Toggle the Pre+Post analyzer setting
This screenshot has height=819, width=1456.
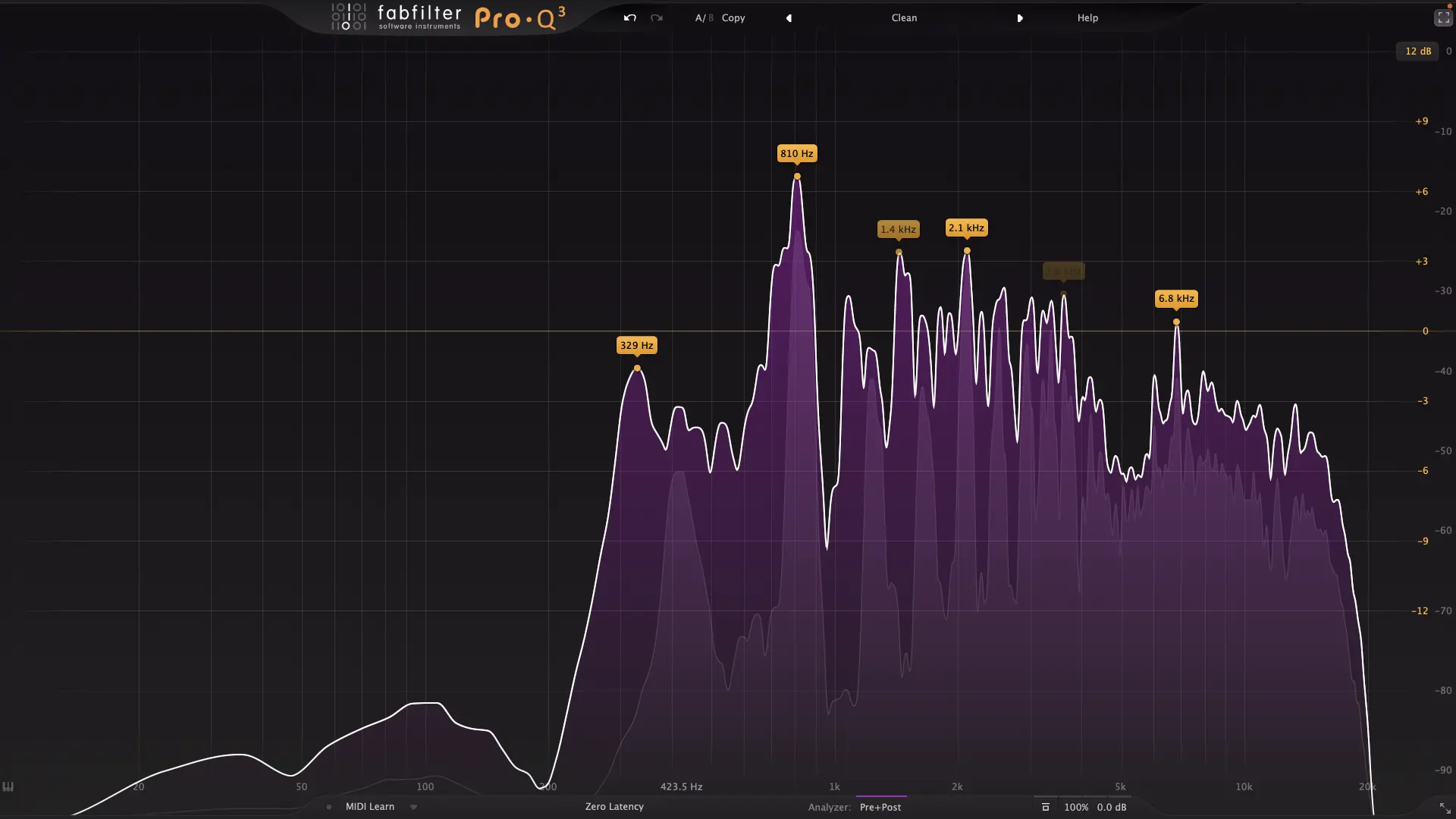click(x=880, y=807)
